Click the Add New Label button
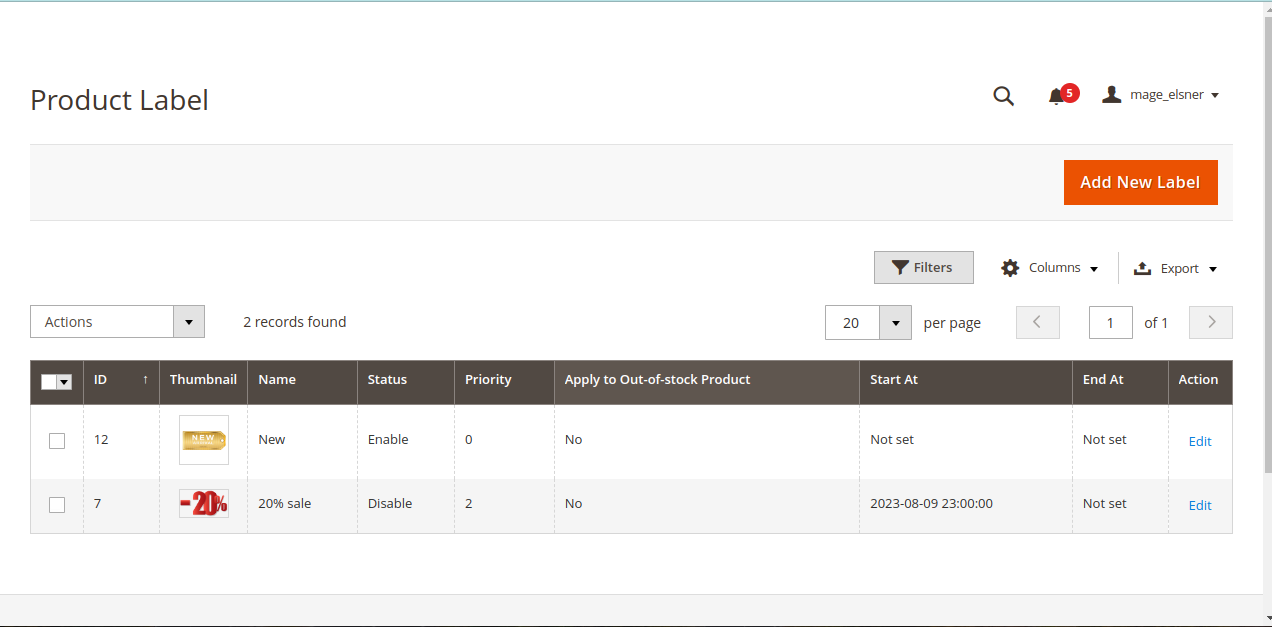The height and width of the screenshot is (627, 1272). pos(1140,182)
